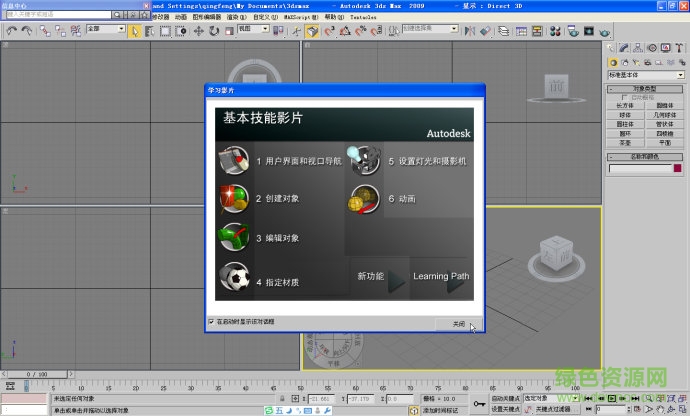Click the Learning Path link

[440, 276]
